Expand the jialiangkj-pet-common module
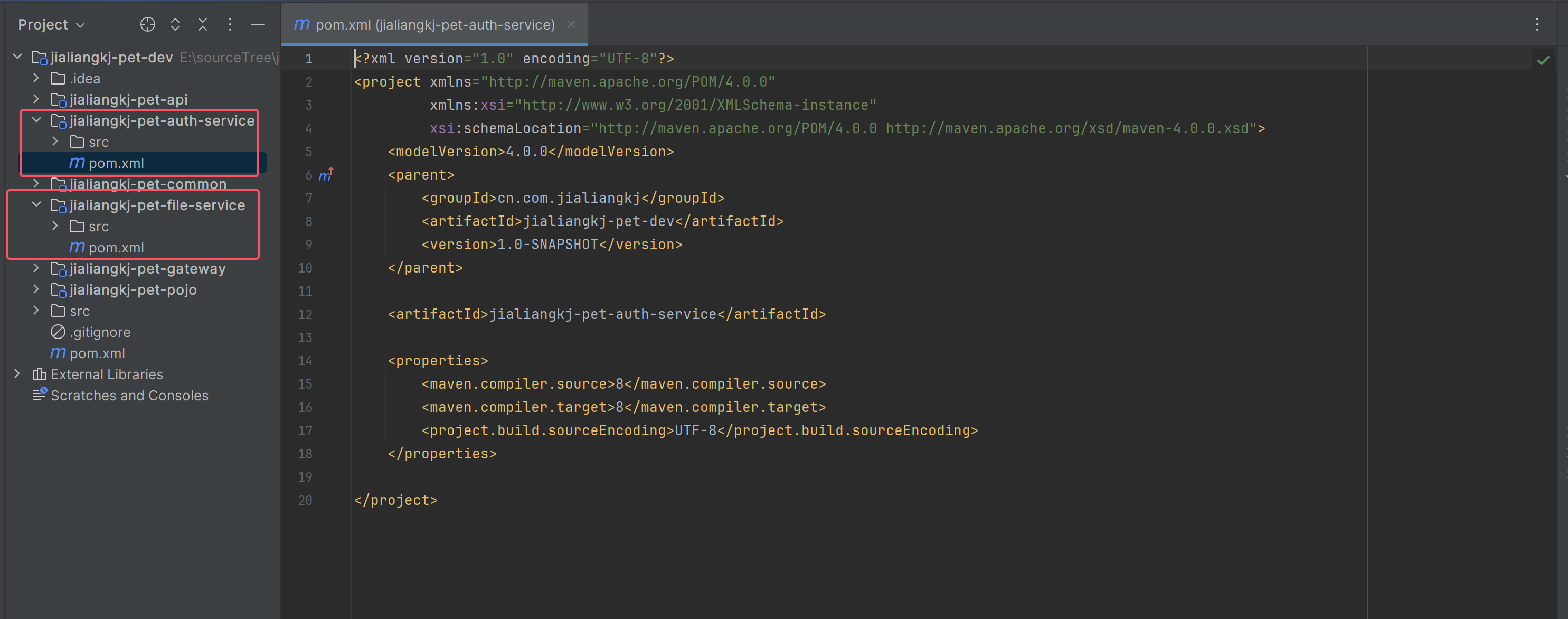 (x=36, y=184)
